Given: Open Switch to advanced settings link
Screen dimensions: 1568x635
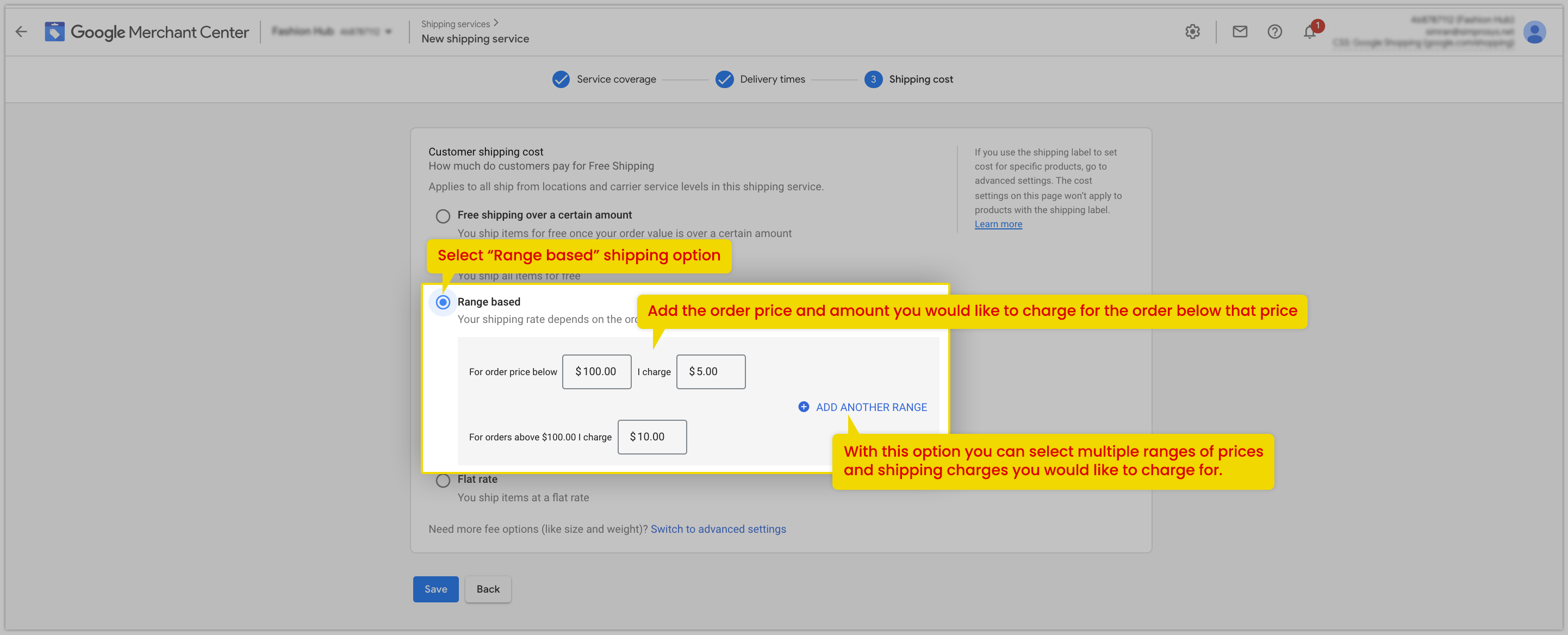Looking at the screenshot, I should (x=718, y=528).
